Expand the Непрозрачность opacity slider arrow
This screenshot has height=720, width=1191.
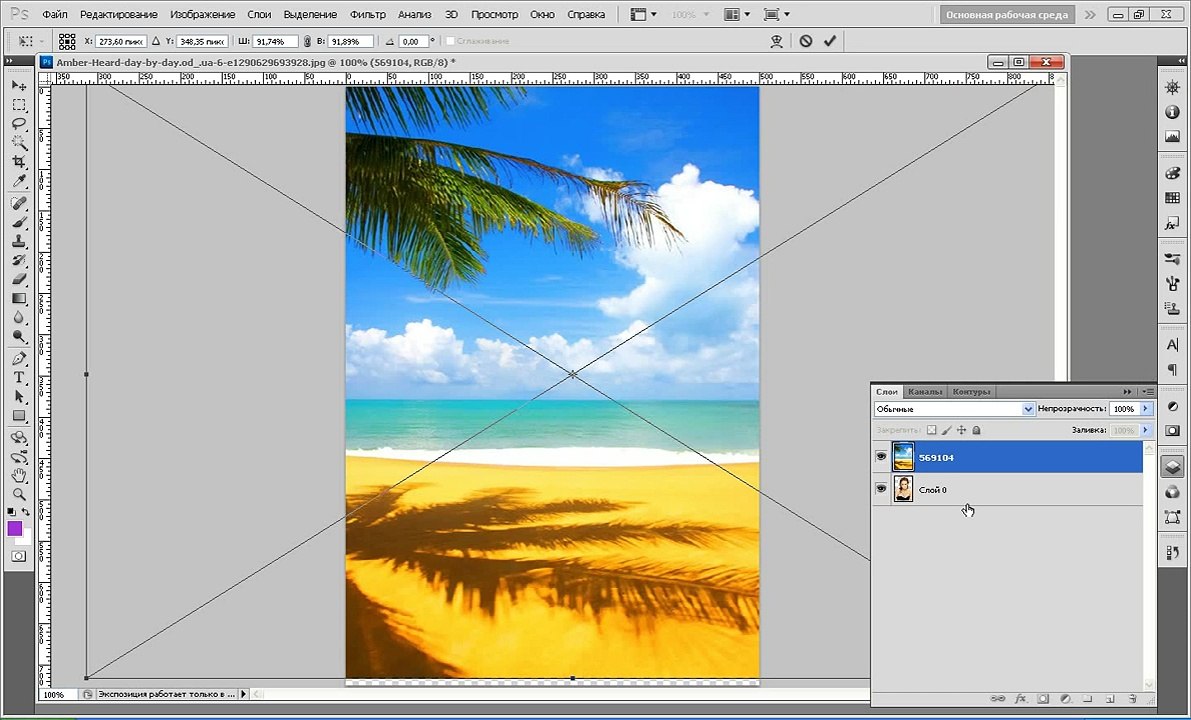1145,409
